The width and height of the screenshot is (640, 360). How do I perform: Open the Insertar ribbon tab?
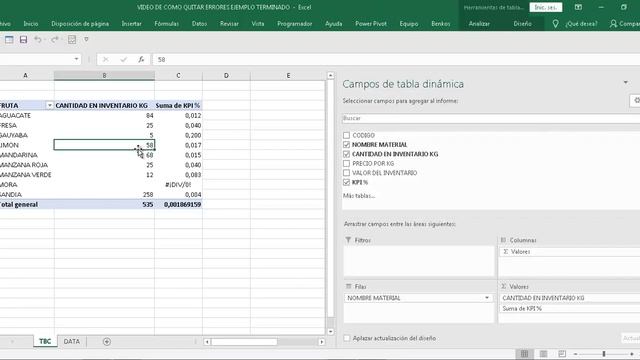click(131, 24)
